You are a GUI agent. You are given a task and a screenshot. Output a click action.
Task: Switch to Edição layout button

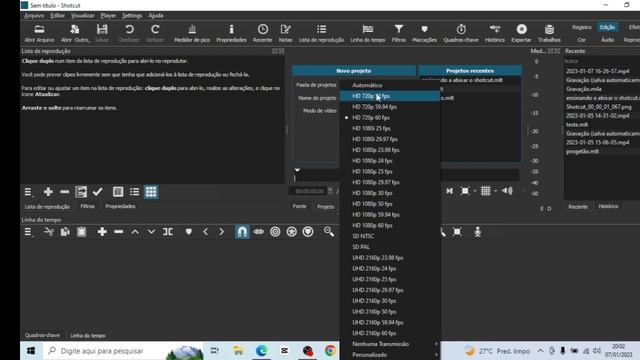coord(607,27)
